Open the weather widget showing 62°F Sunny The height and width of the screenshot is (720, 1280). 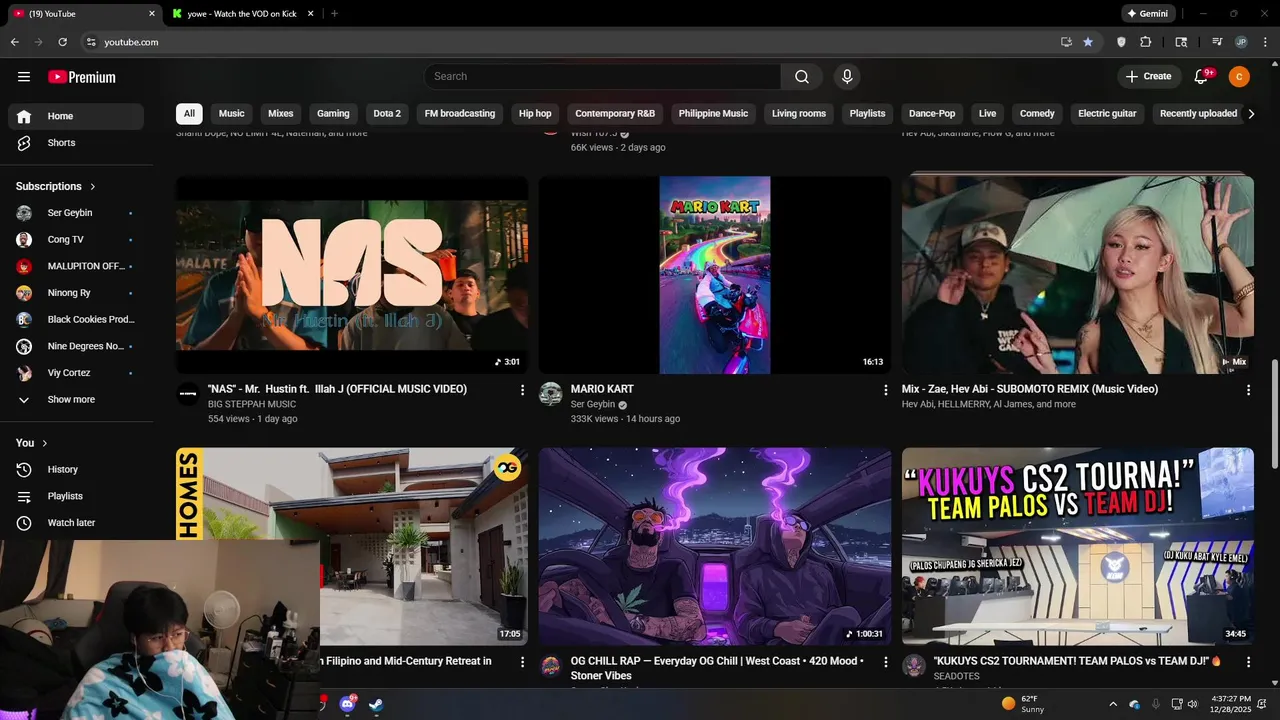click(1023, 704)
